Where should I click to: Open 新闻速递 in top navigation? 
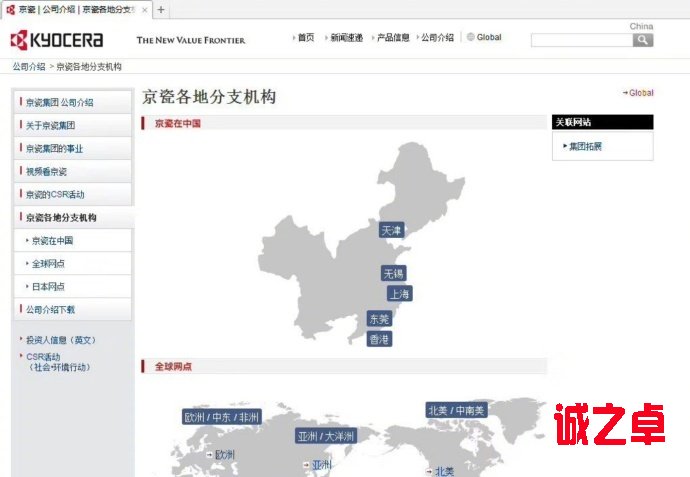pyautogui.click(x=347, y=37)
